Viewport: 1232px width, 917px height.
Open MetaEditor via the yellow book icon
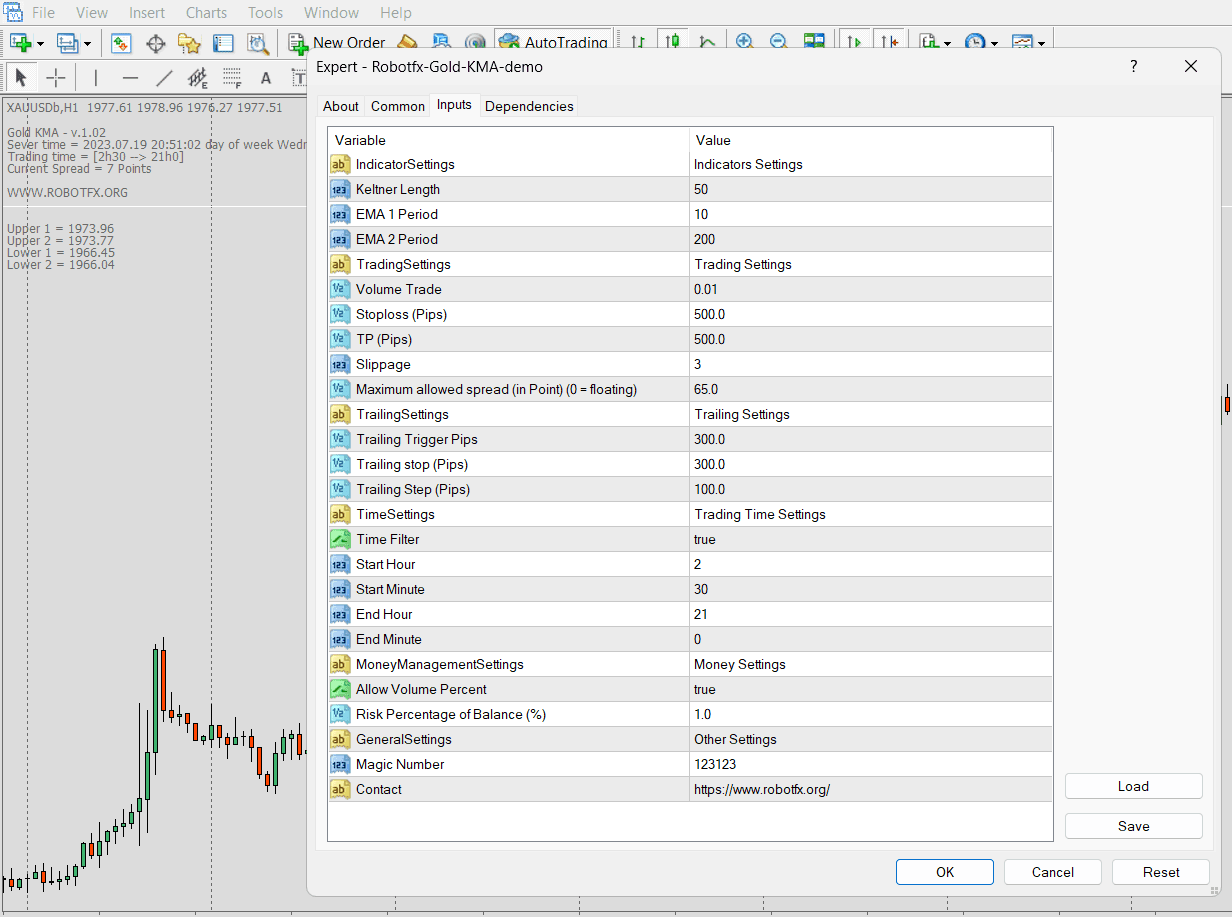[x=407, y=43]
